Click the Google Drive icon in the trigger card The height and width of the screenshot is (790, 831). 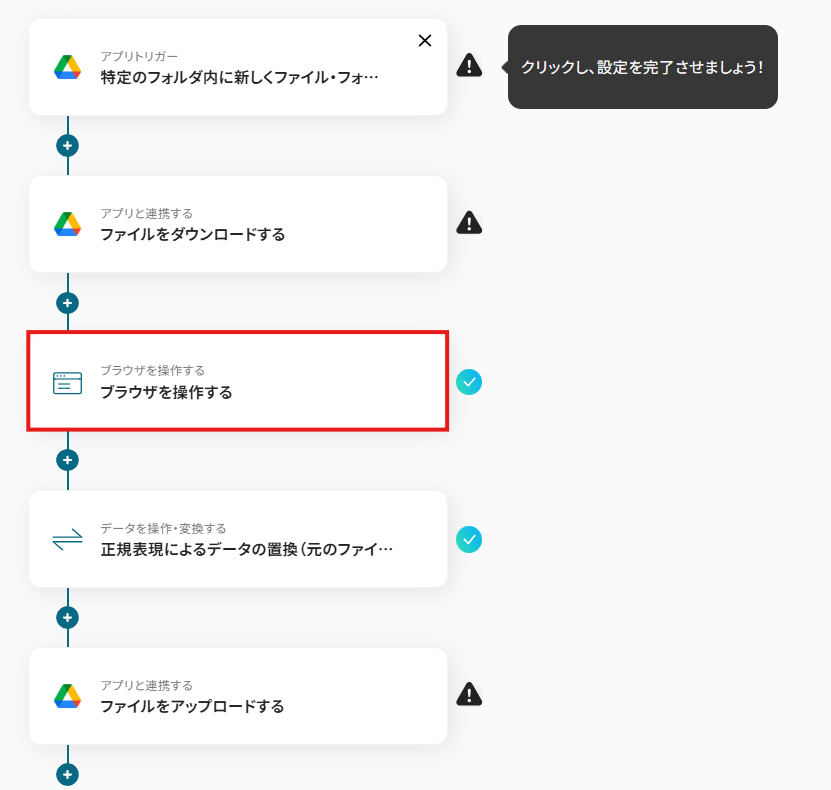pyautogui.click(x=67, y=67)
